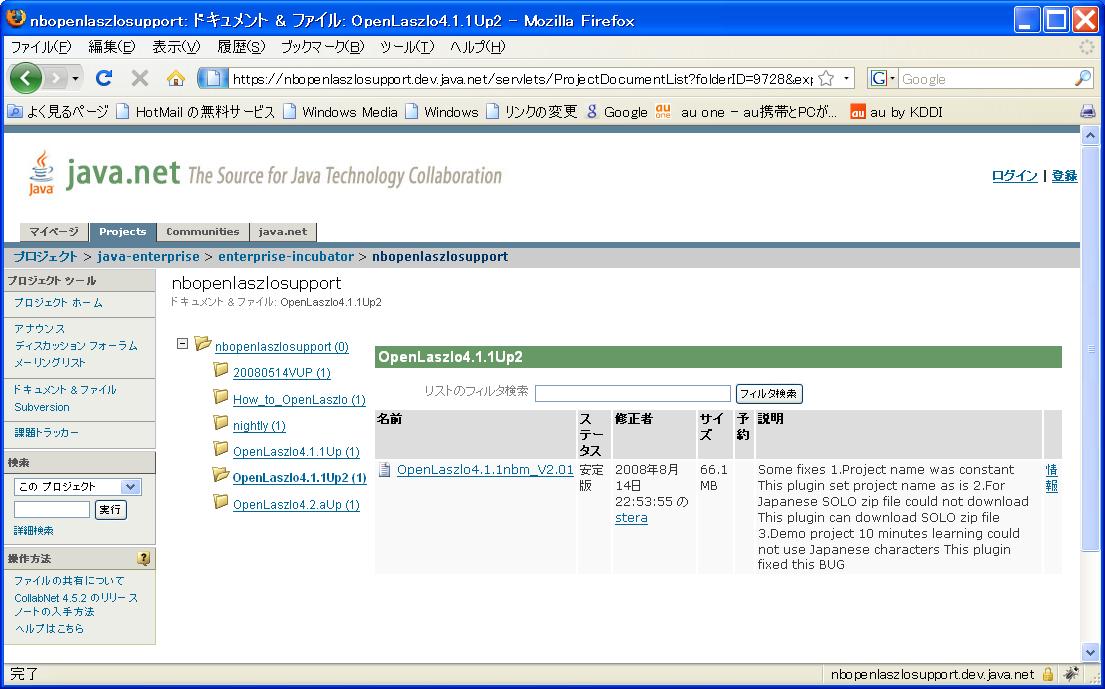The height and width of the screenshot is (689, 1105).
Task: Click the status bar icon right of padlock
Action: pos(1071,674)
